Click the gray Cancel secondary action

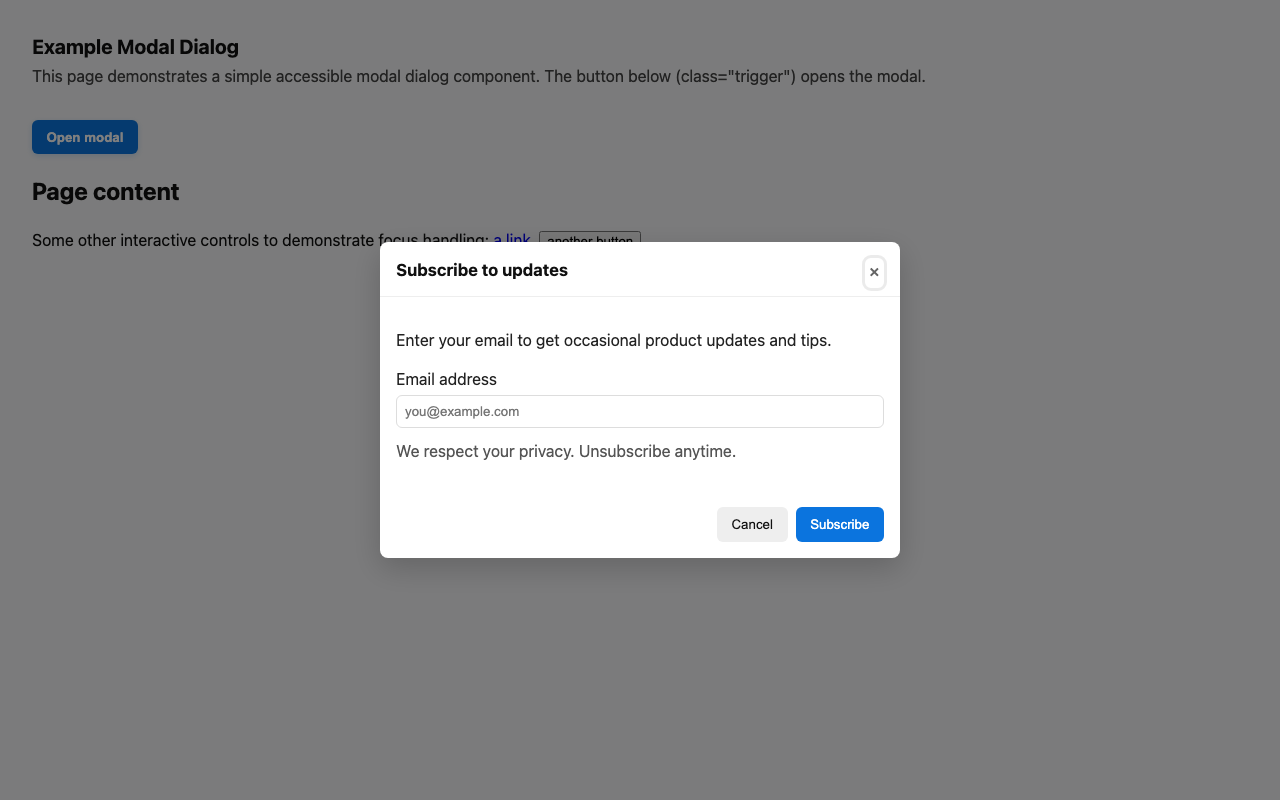[752, 524]
